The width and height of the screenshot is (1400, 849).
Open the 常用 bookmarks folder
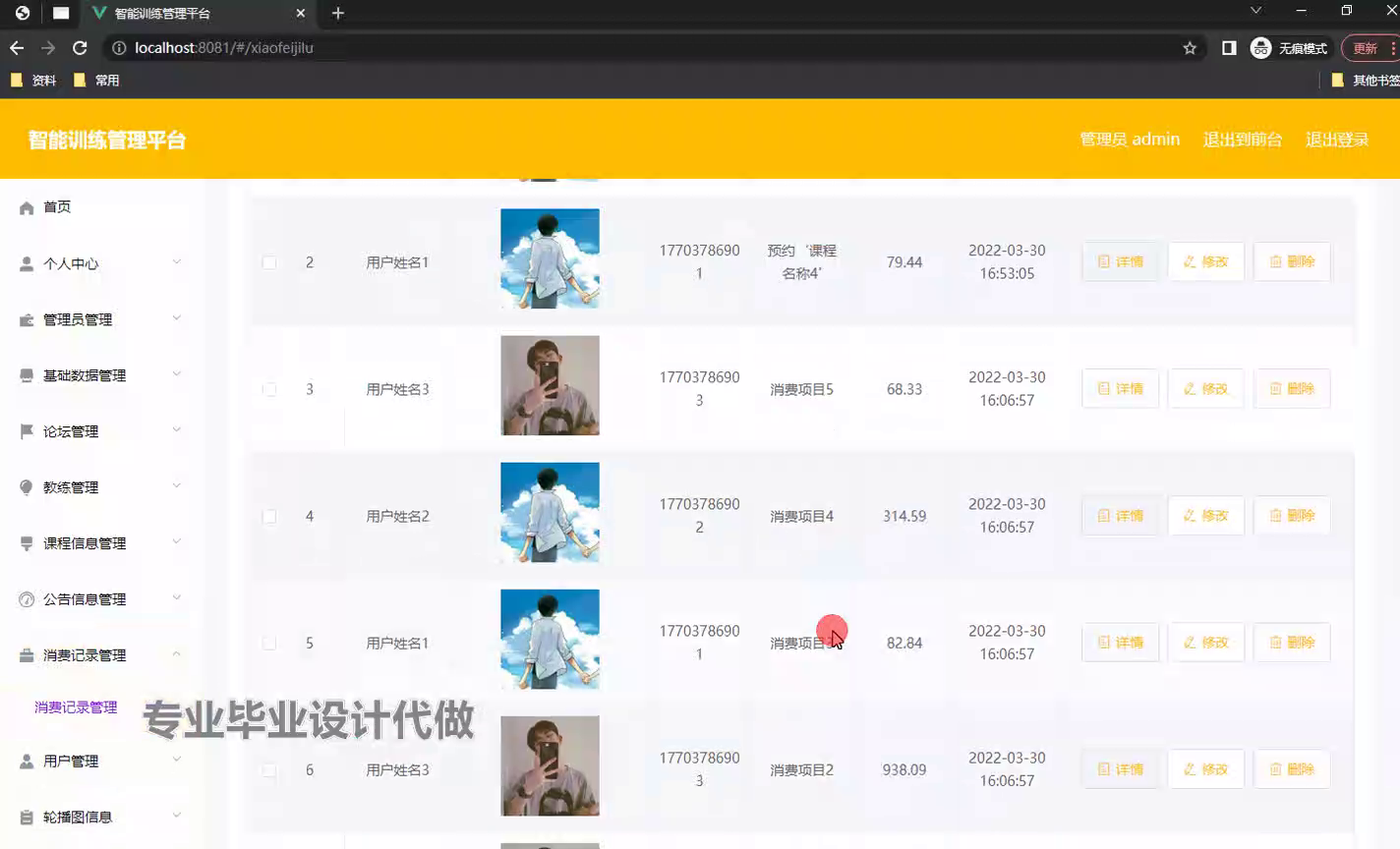[x=96, y=81]
